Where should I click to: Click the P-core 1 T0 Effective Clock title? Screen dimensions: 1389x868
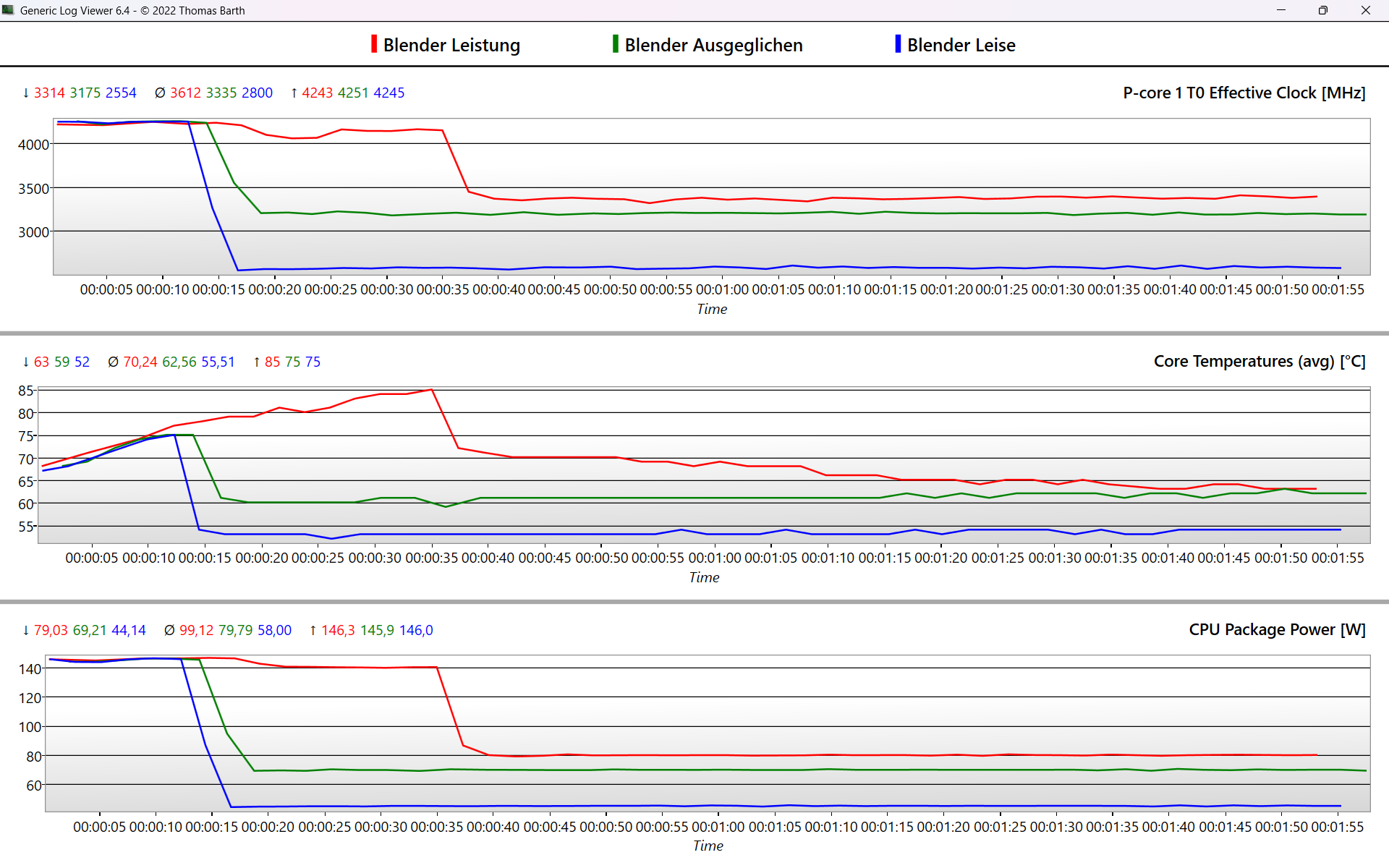(1244, 93)
